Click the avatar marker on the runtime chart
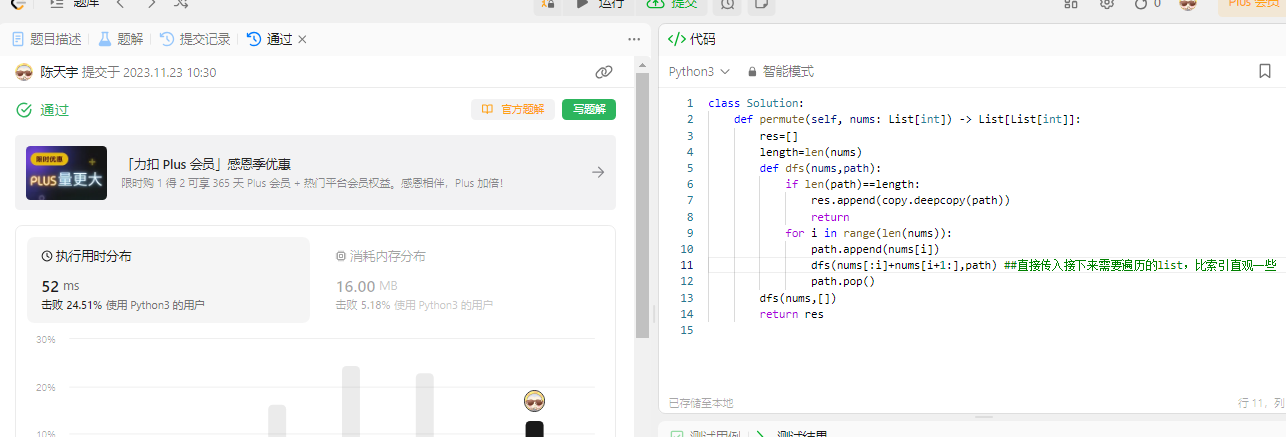Image resolution: width=1286 pixels, height=437 pixels. pos(535,401)
